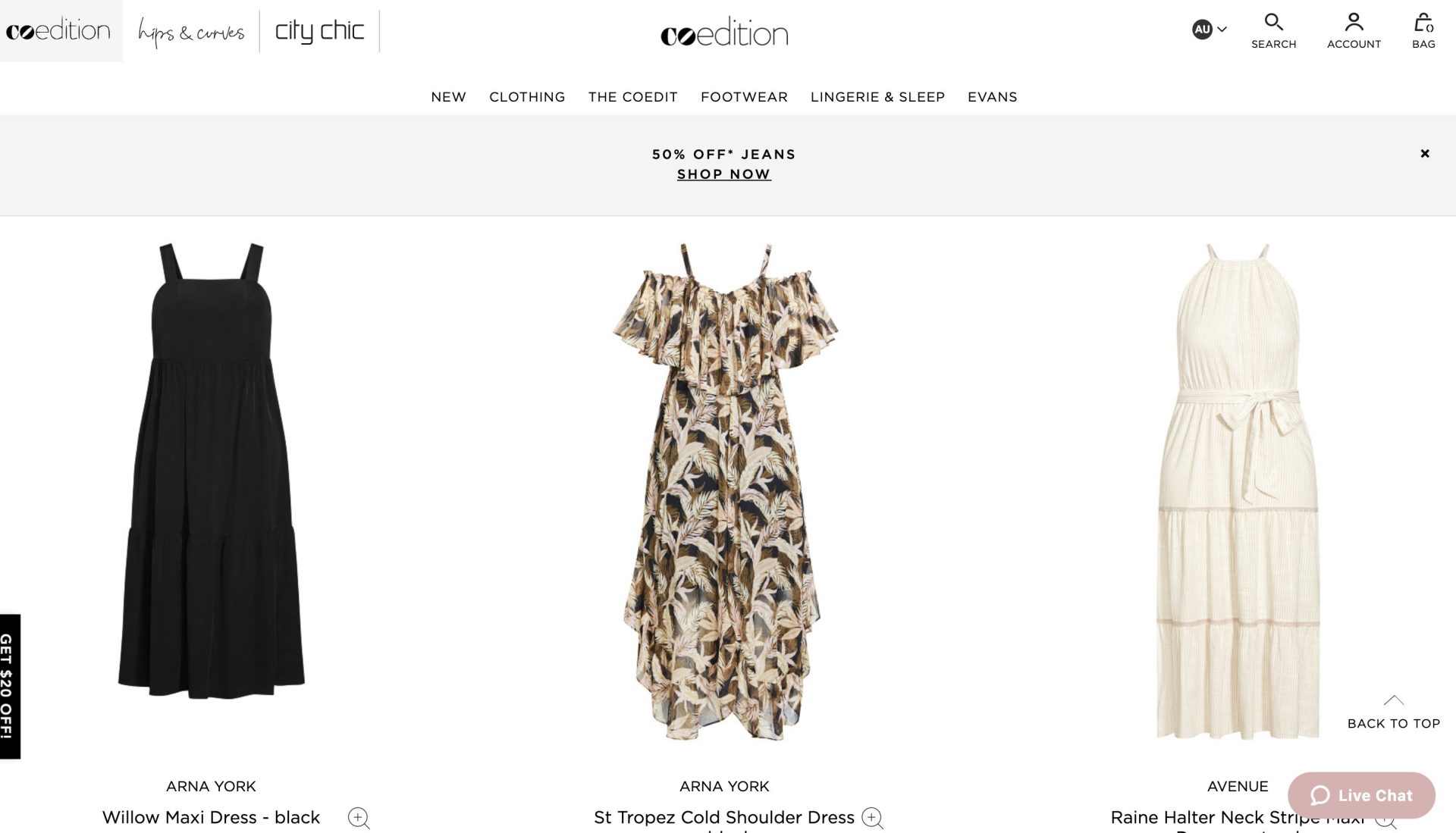Open the Get $20 Off side tab
The image size is (1456, 833).
(10, 686)
